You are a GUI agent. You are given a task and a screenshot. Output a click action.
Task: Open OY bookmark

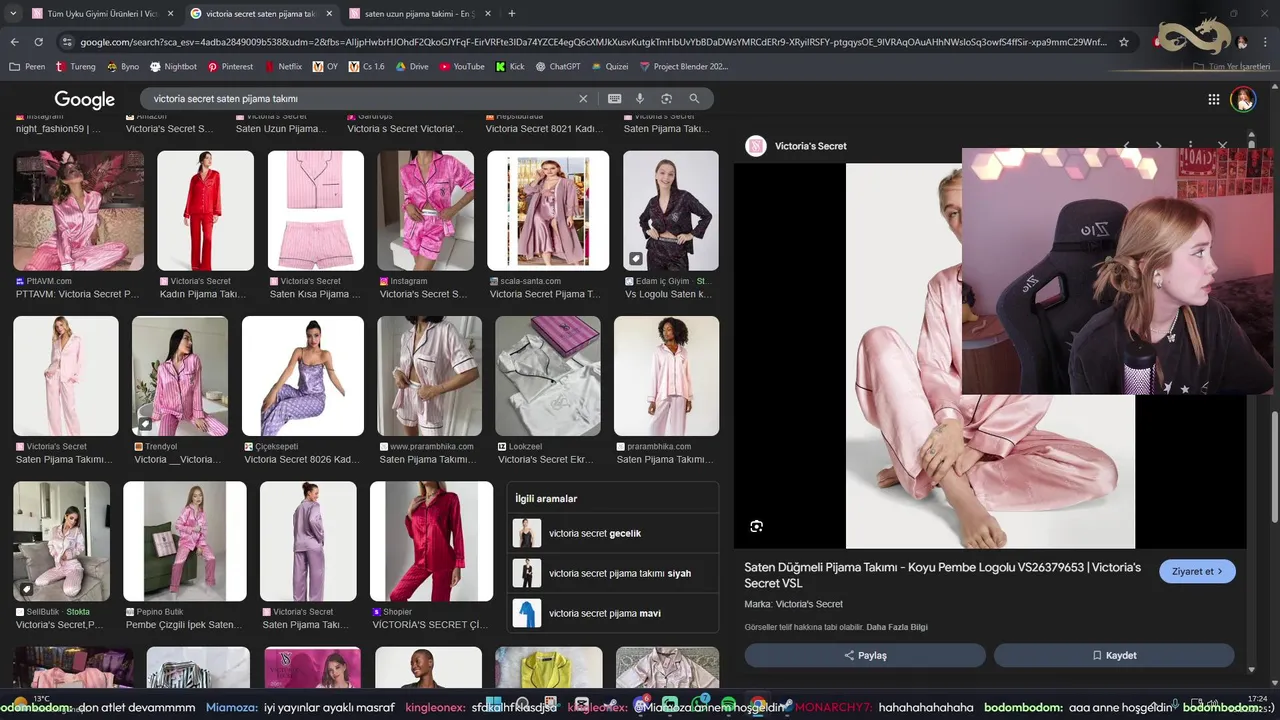point(325,67)
